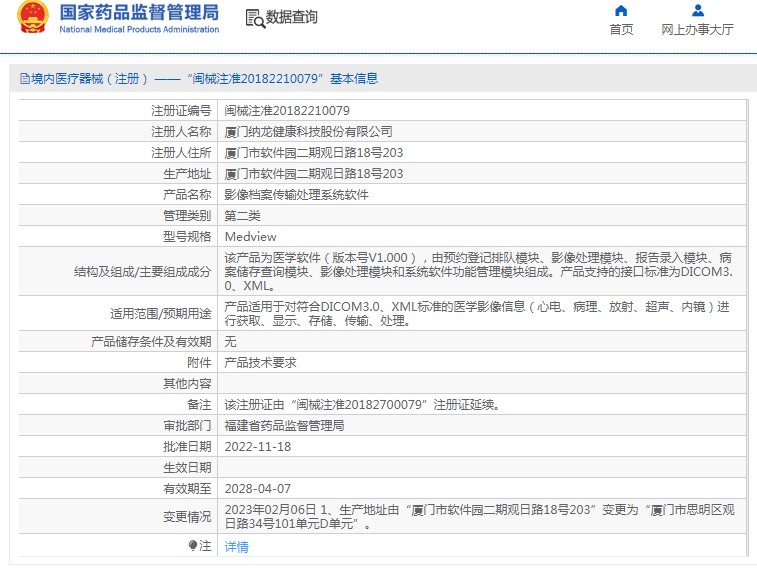
Task: Open the 详情 link
Action: pos(236,547)
